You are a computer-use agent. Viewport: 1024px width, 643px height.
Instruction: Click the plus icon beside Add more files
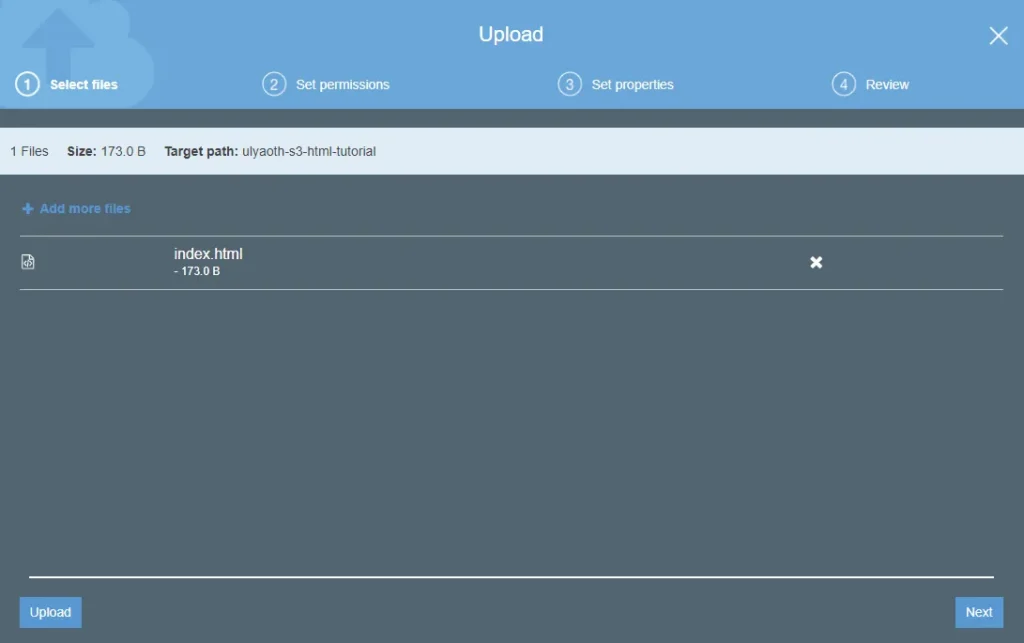tap(28, 209)
